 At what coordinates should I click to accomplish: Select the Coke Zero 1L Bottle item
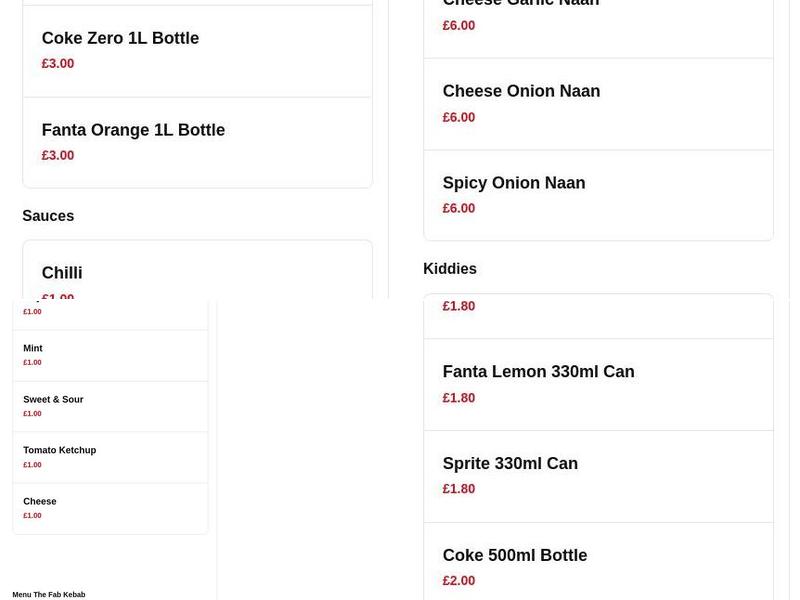coord(119,38)
